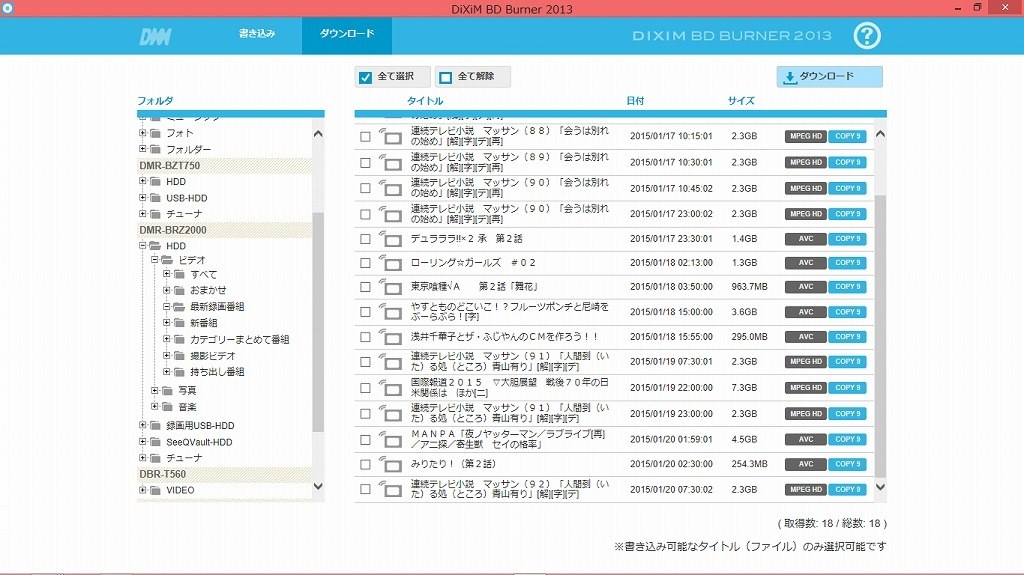Expand the 録画用USB-HDD node
This screenshot has height=575, width=1024.
[142, 425]
